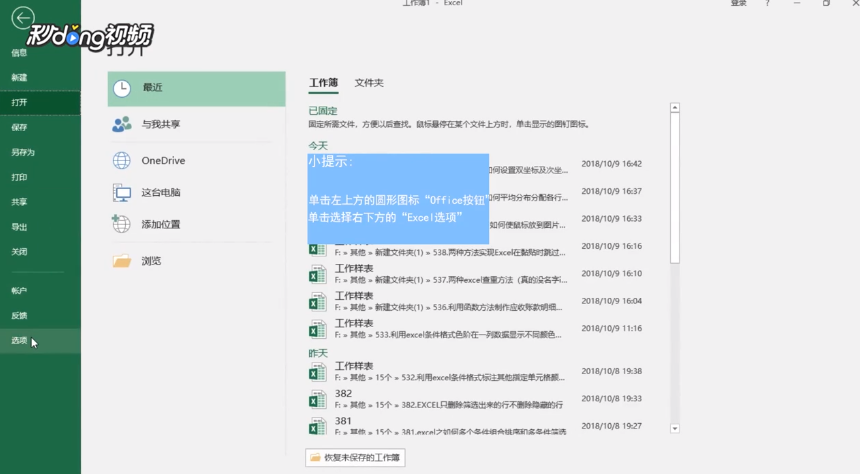Open the 打印 menu item
The image size is (860, 474).
point(19,177)
